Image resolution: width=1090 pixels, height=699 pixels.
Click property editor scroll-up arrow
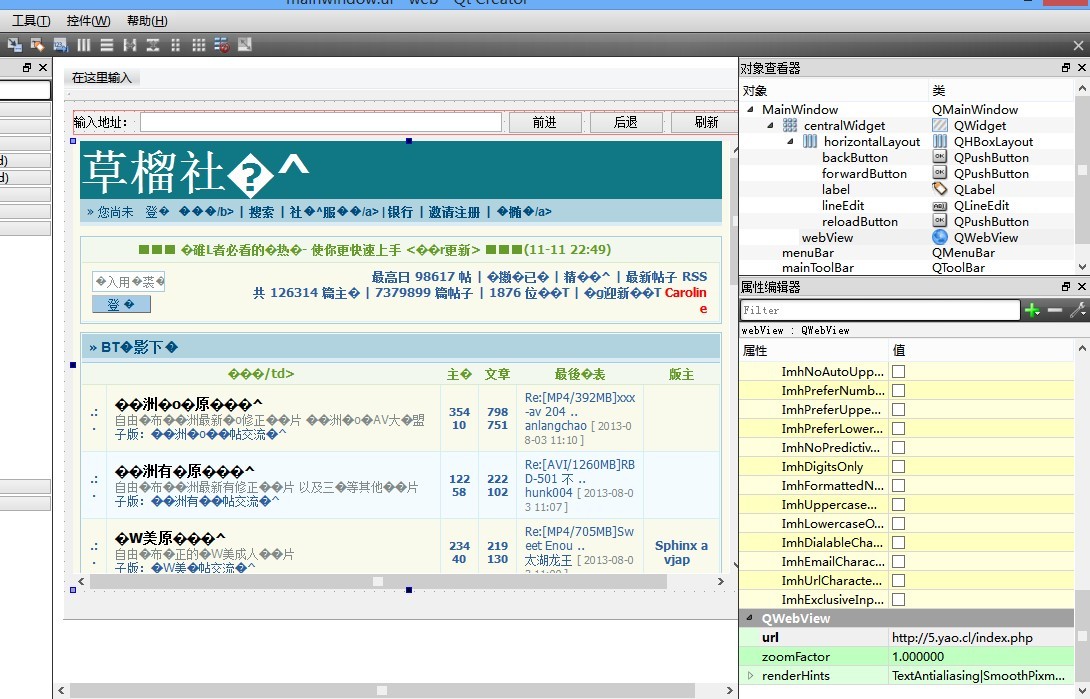1082,349
